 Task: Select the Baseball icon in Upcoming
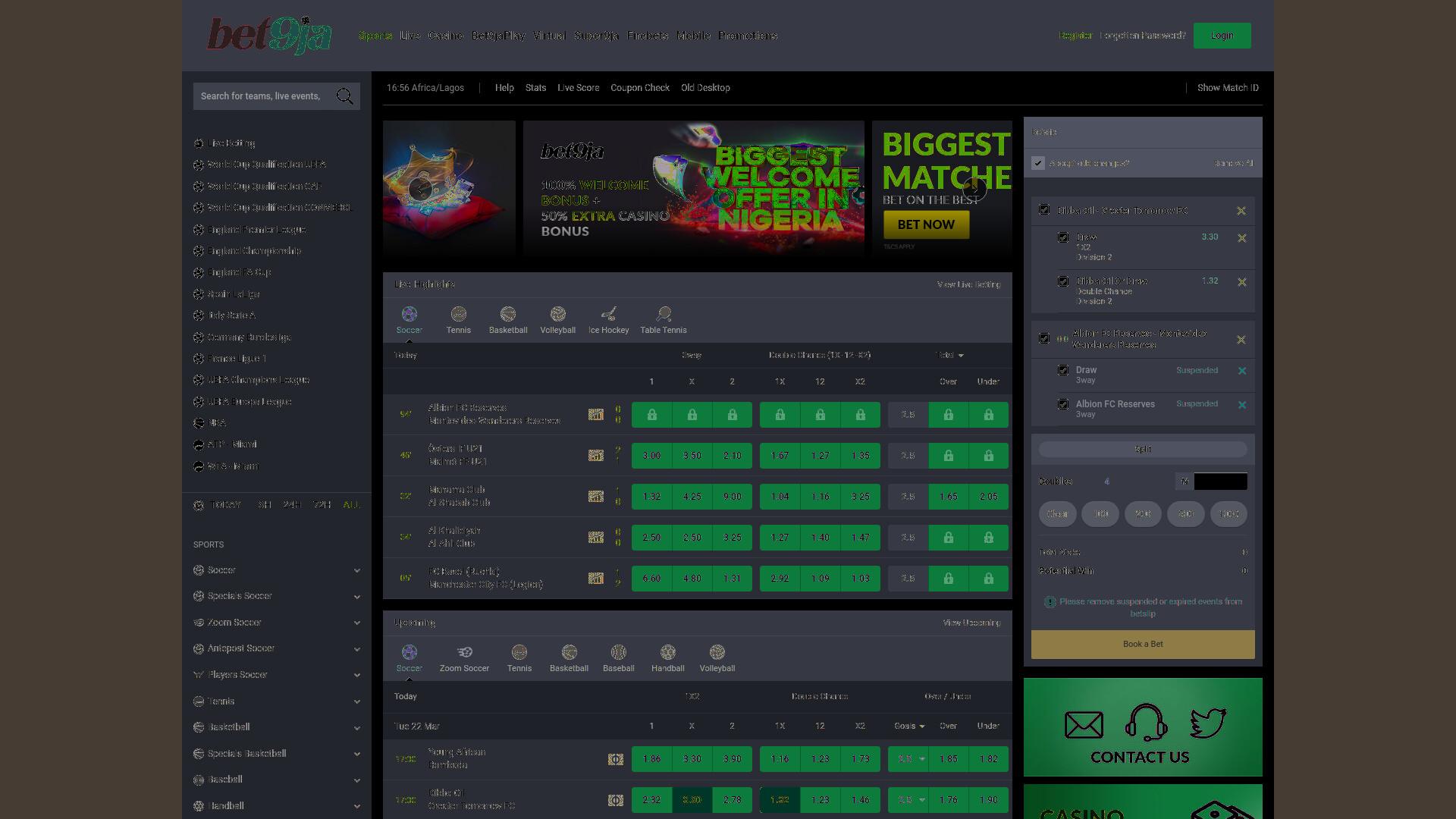coord(619,652)
